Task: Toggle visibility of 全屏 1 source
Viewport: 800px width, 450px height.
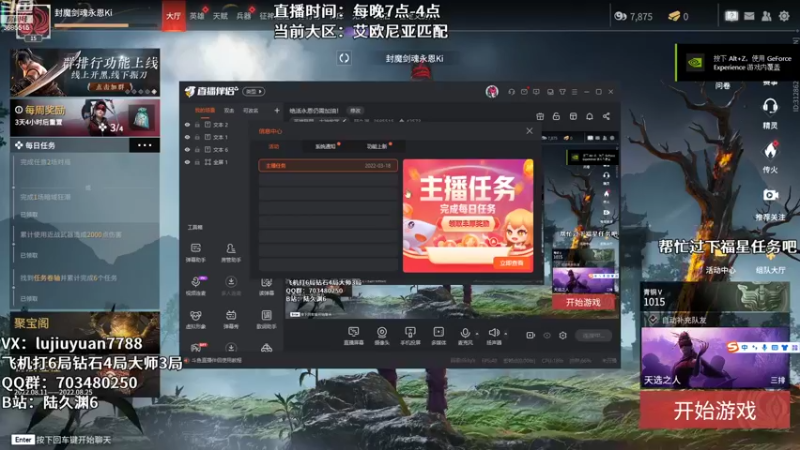Action: (187, 162)
